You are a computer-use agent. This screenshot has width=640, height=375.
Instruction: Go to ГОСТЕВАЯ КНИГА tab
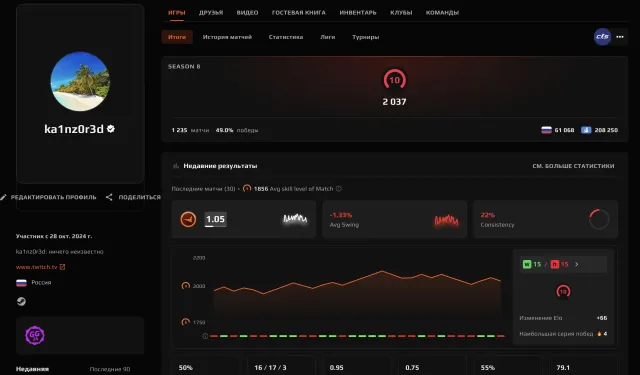tap(298, 13)
